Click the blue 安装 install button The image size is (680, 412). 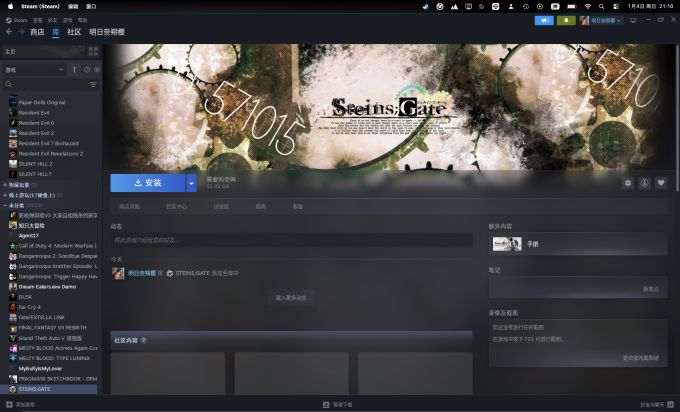click(148, 183)
